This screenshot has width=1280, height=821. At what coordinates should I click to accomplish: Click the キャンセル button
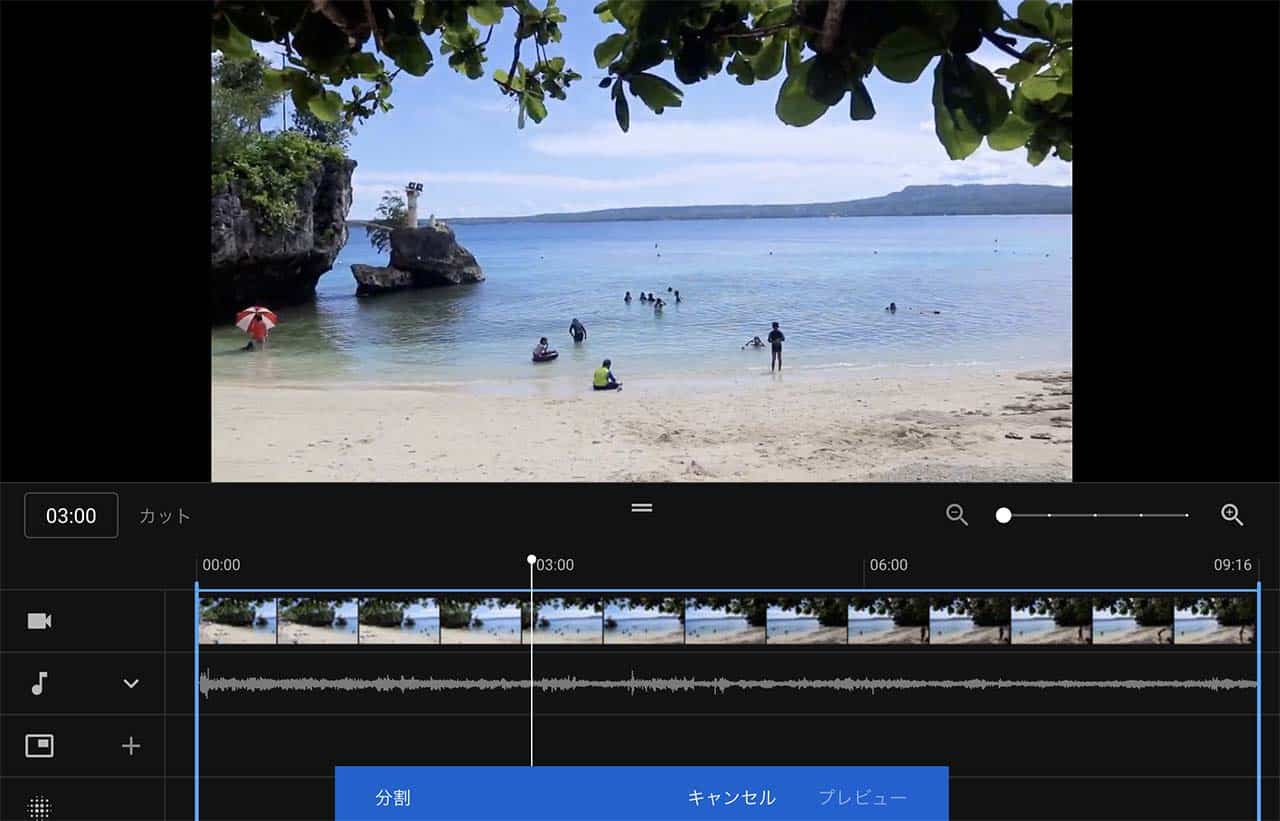pos(731,798)
